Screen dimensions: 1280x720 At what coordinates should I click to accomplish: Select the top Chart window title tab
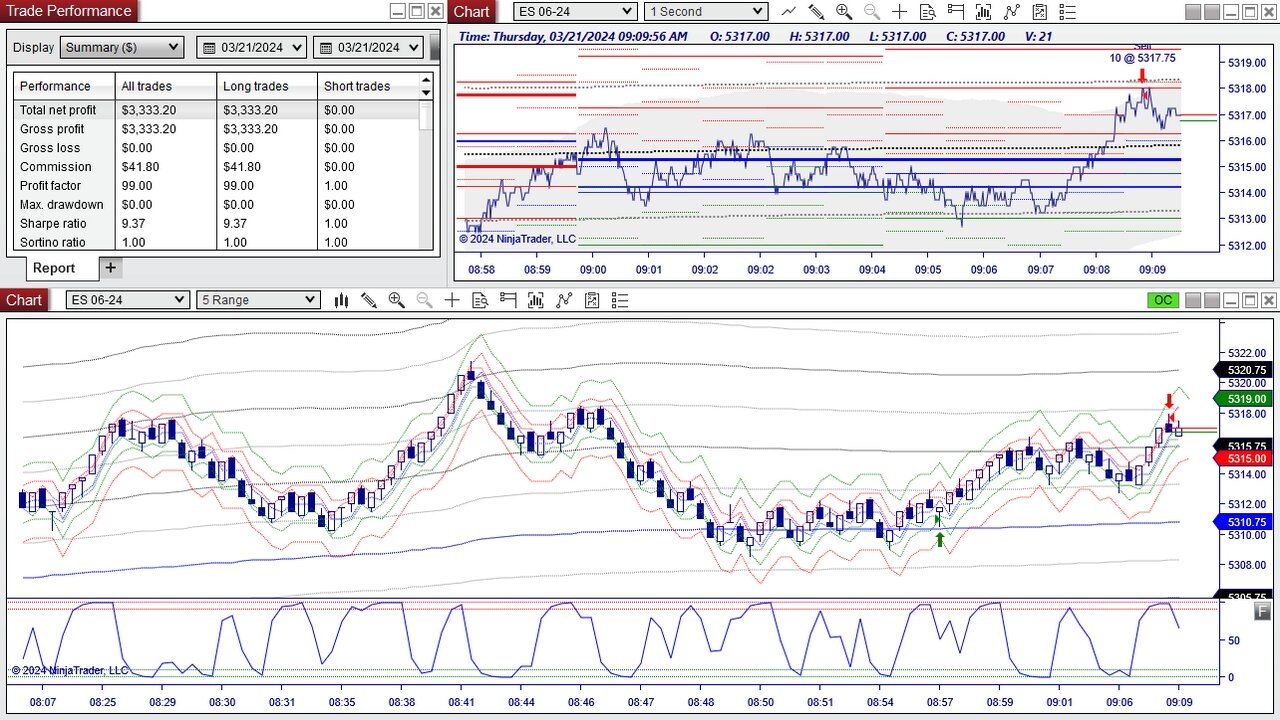coord(471,11)
